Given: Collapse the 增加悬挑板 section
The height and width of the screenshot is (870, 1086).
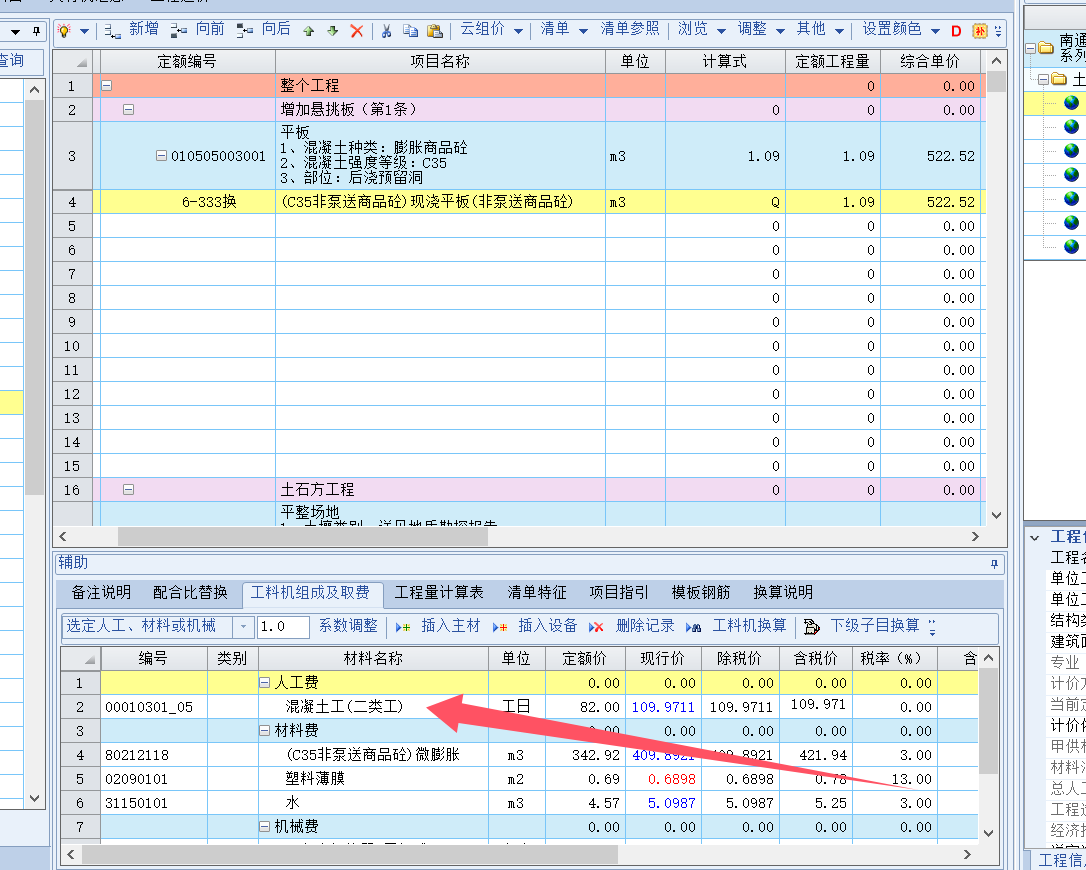Looking at the screenshot, I should coord(128,109).
